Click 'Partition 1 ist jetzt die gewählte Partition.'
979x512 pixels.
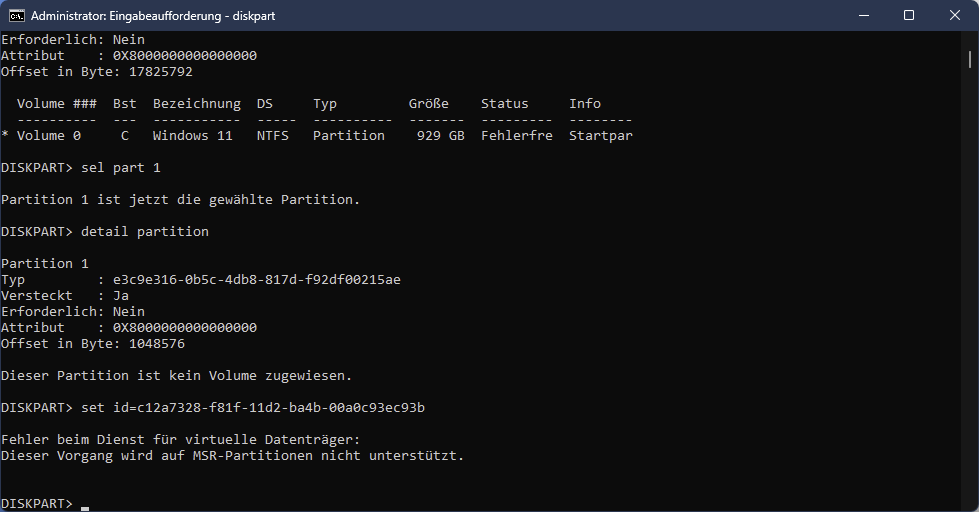point(180,200)
